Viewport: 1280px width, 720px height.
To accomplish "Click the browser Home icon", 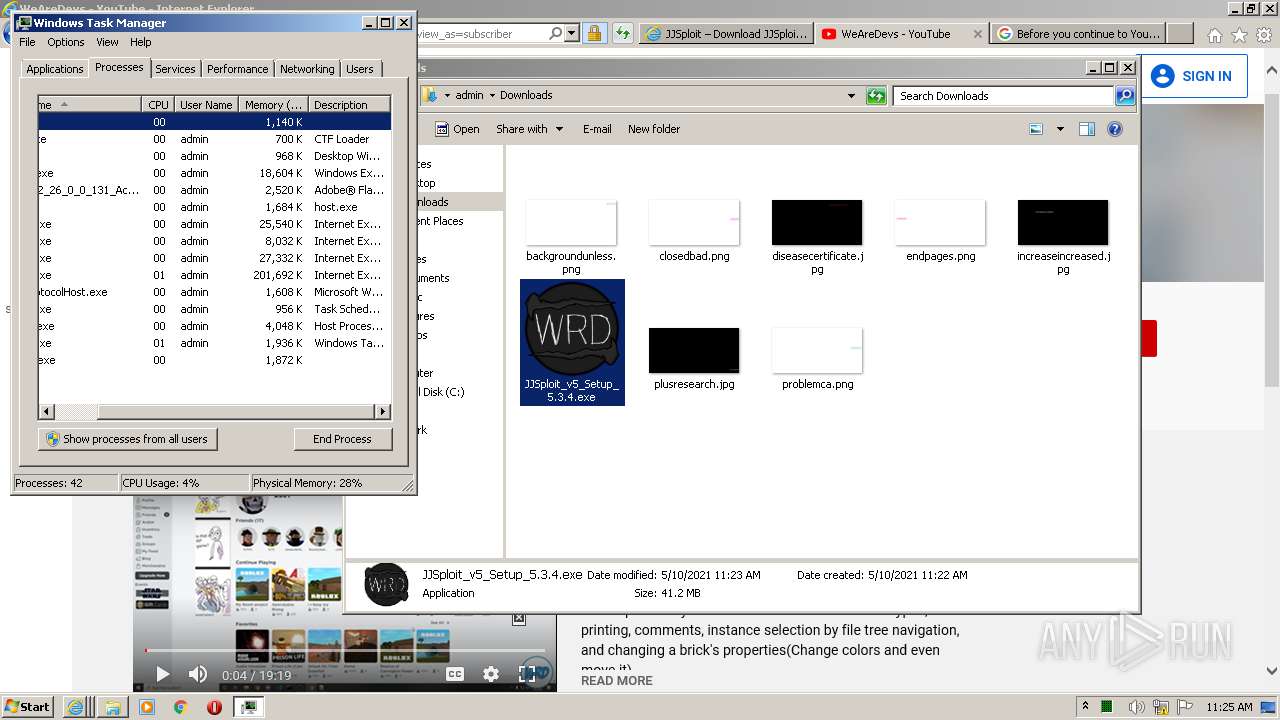I will click(x=1214, y=35).
